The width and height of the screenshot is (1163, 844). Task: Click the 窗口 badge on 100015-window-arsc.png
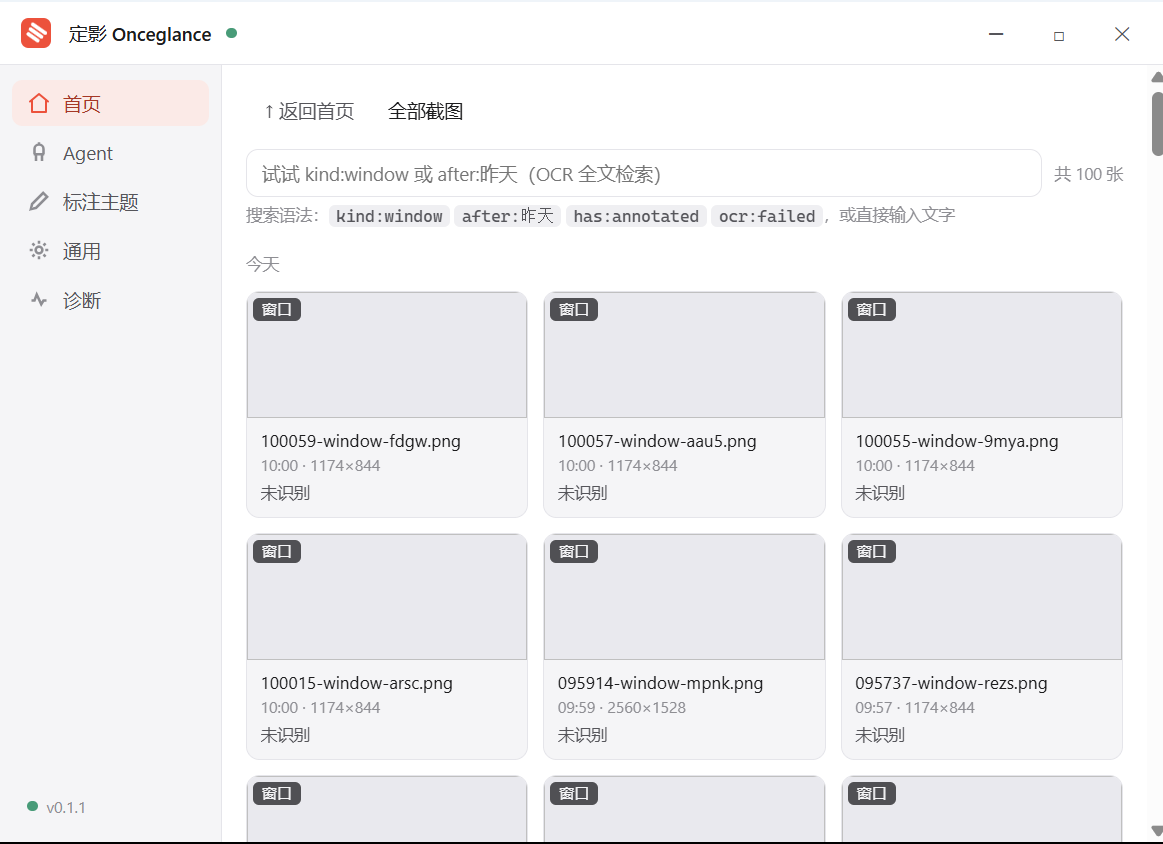pyautogui.click(x=277, y=552)
